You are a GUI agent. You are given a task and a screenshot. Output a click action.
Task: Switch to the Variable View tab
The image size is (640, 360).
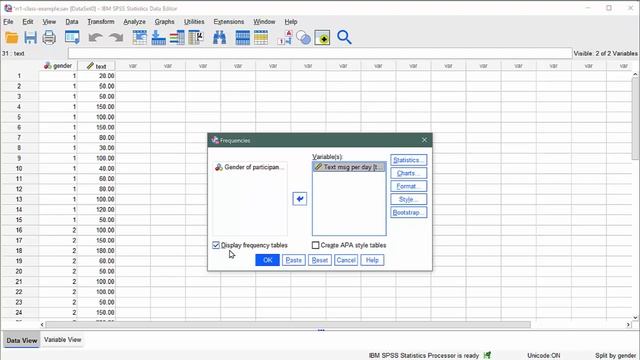point(62,340)
